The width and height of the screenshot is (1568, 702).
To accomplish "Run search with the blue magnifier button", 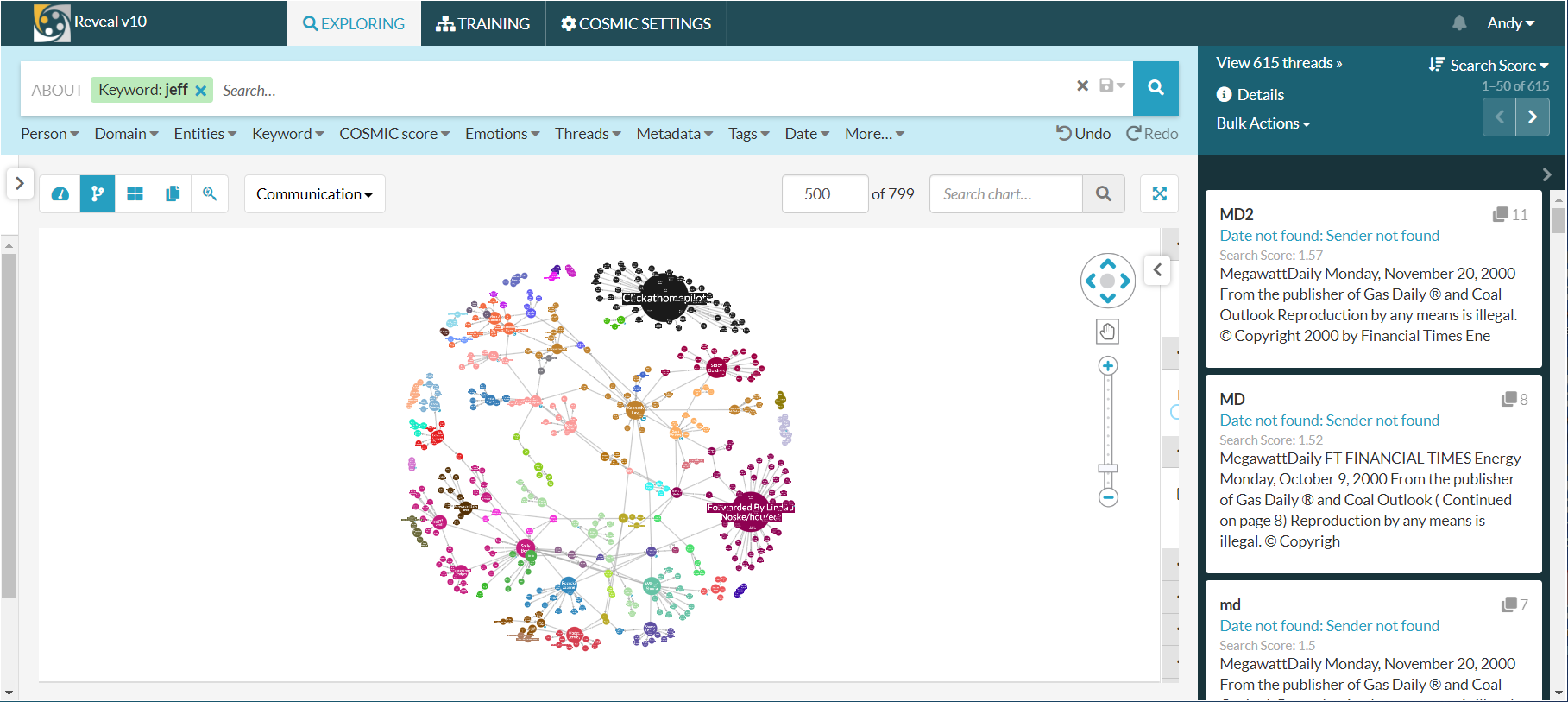I will (x=1156, y=87).
